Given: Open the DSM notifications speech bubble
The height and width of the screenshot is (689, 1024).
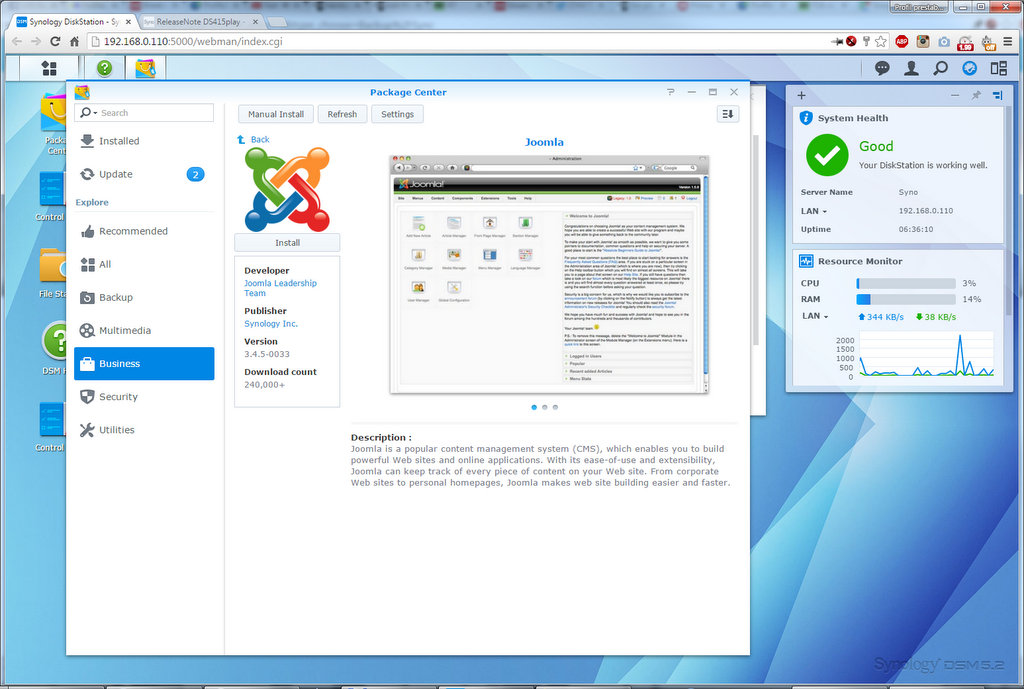Looking at the screenshot, I should click(x=882, y=68).
